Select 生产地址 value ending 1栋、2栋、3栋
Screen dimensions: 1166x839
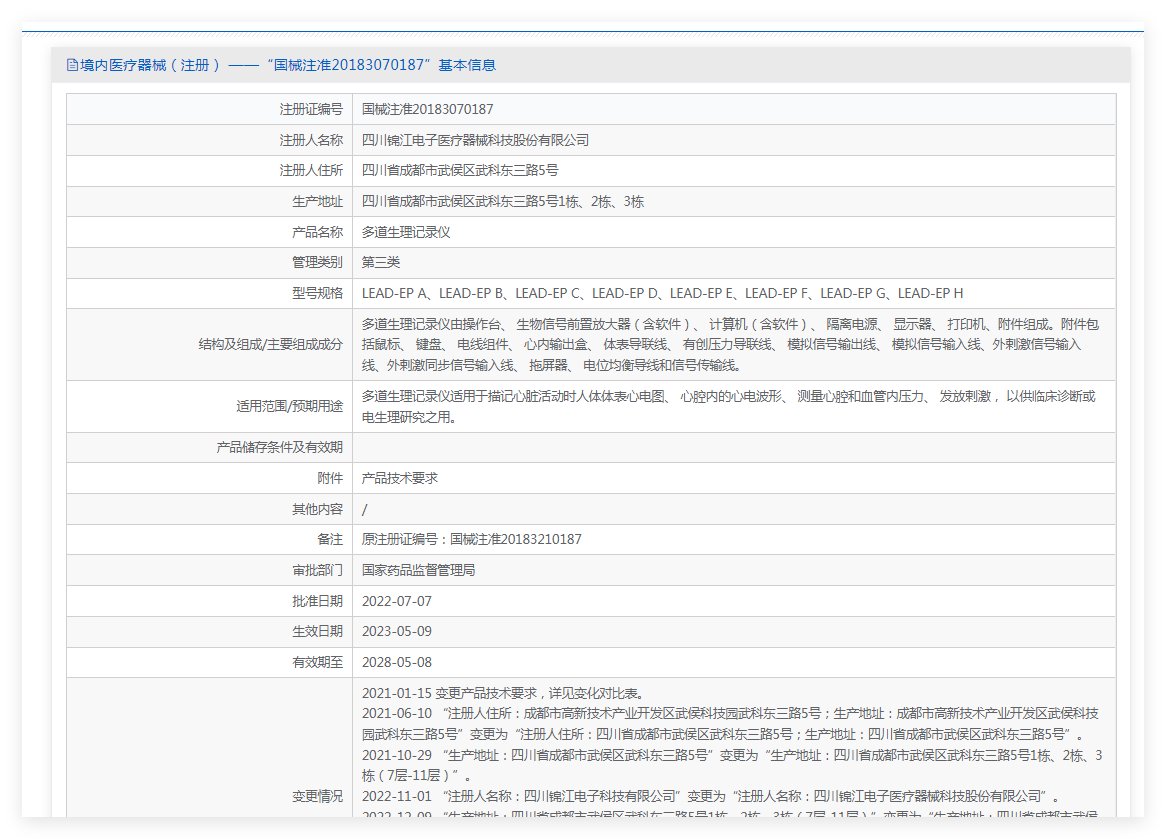[x=503, y=202]
